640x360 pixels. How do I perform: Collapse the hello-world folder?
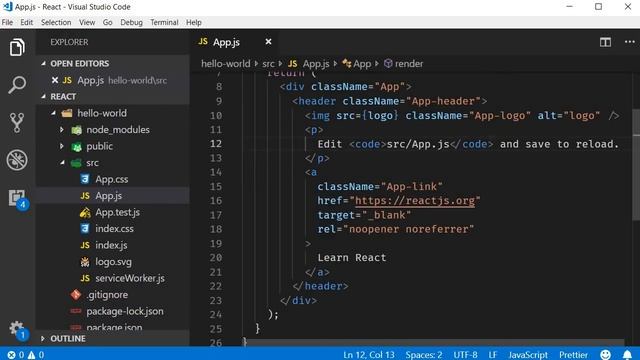pos(53,113)
